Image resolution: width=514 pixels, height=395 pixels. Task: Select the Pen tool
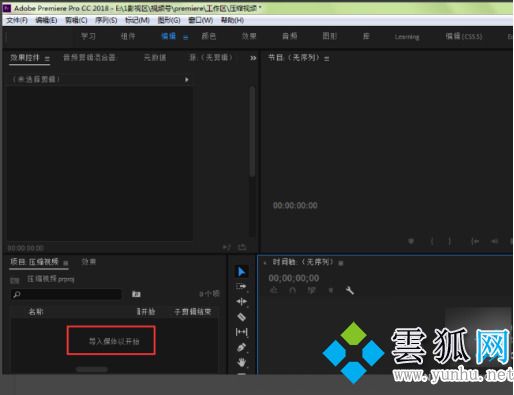(241, 347)
